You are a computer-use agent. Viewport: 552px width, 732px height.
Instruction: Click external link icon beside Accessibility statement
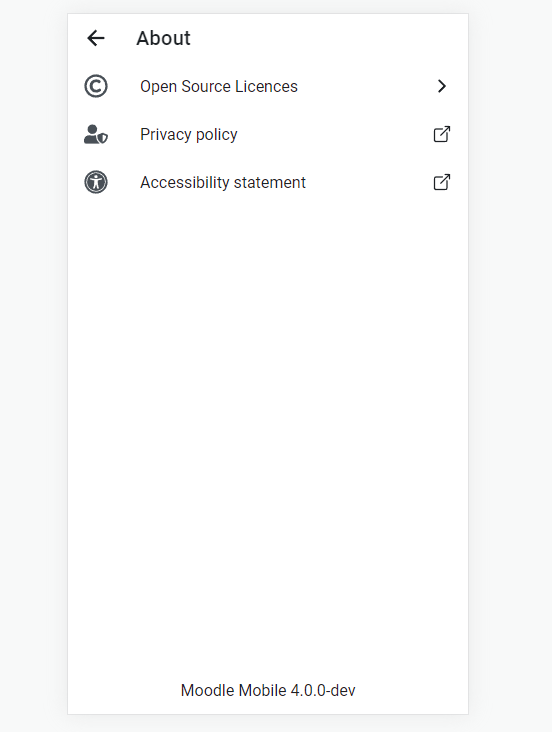click(442, 182)
